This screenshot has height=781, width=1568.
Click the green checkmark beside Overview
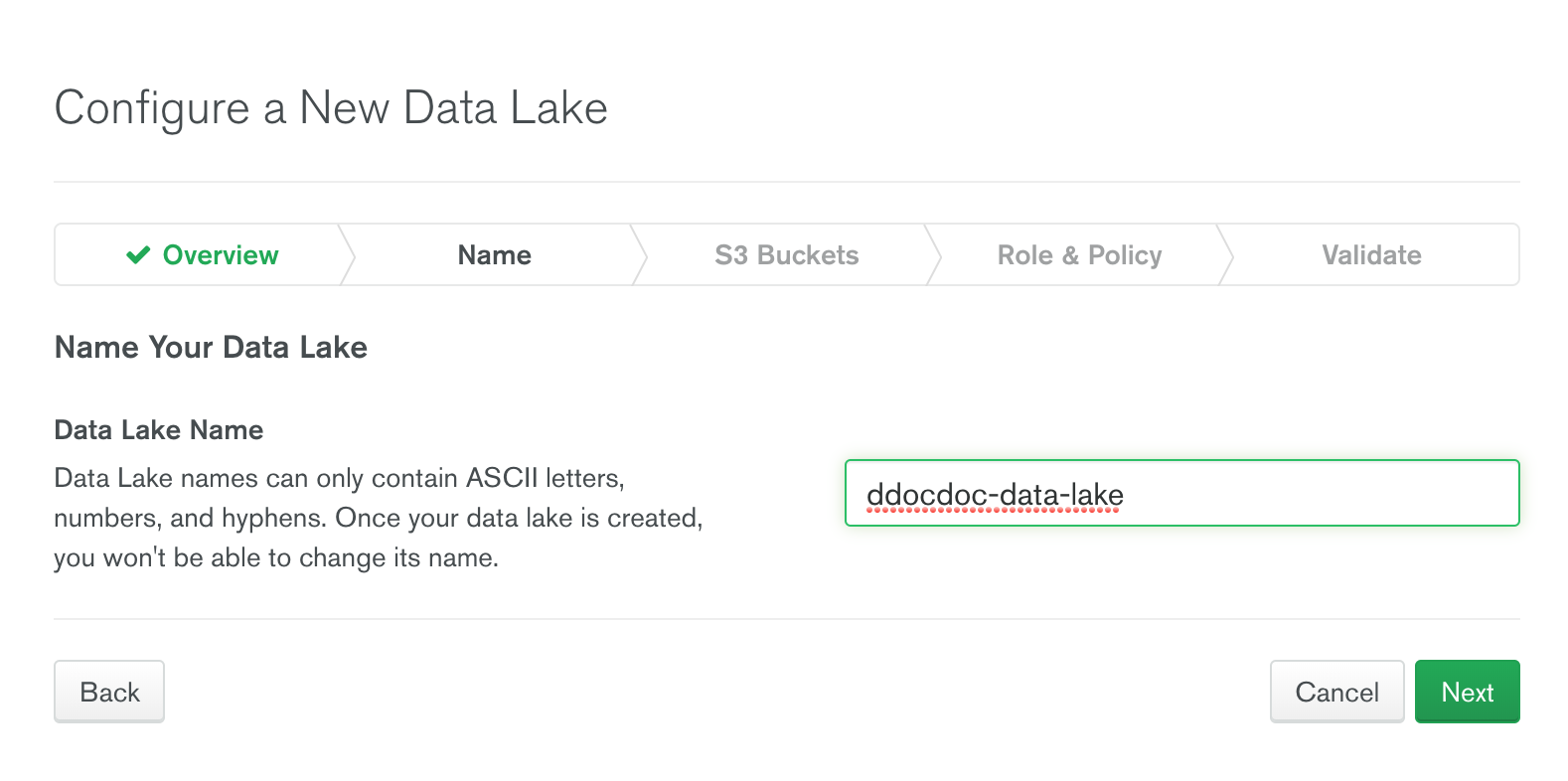[138, 255]
